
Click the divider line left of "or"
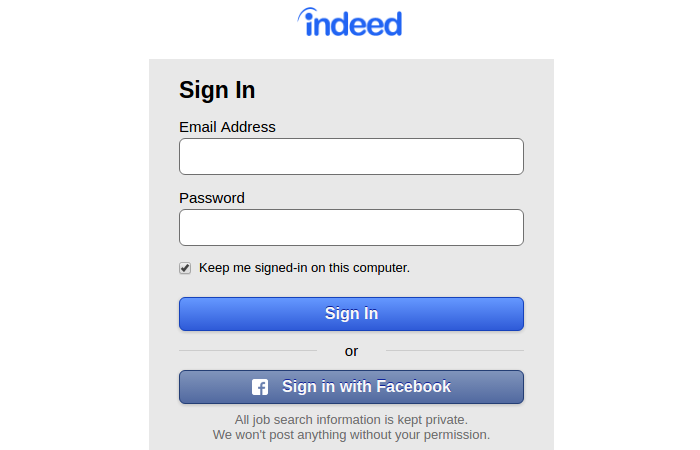point(247,351)
